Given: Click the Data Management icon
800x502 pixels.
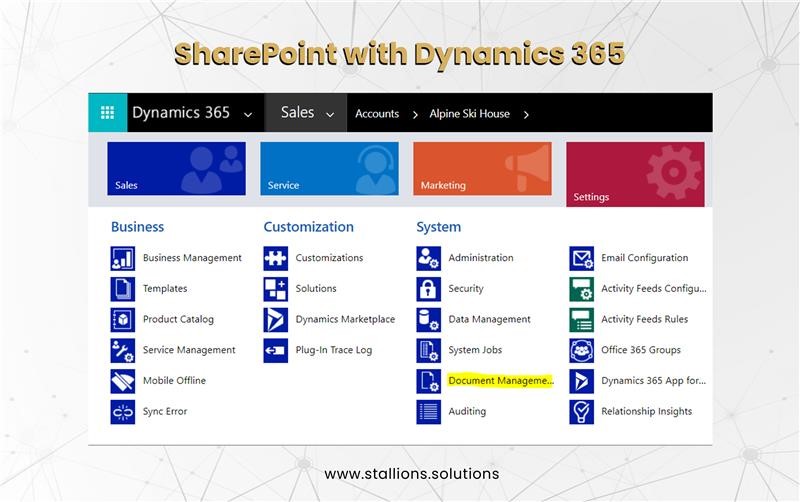Looking at the screenshot, I should 429,319.
